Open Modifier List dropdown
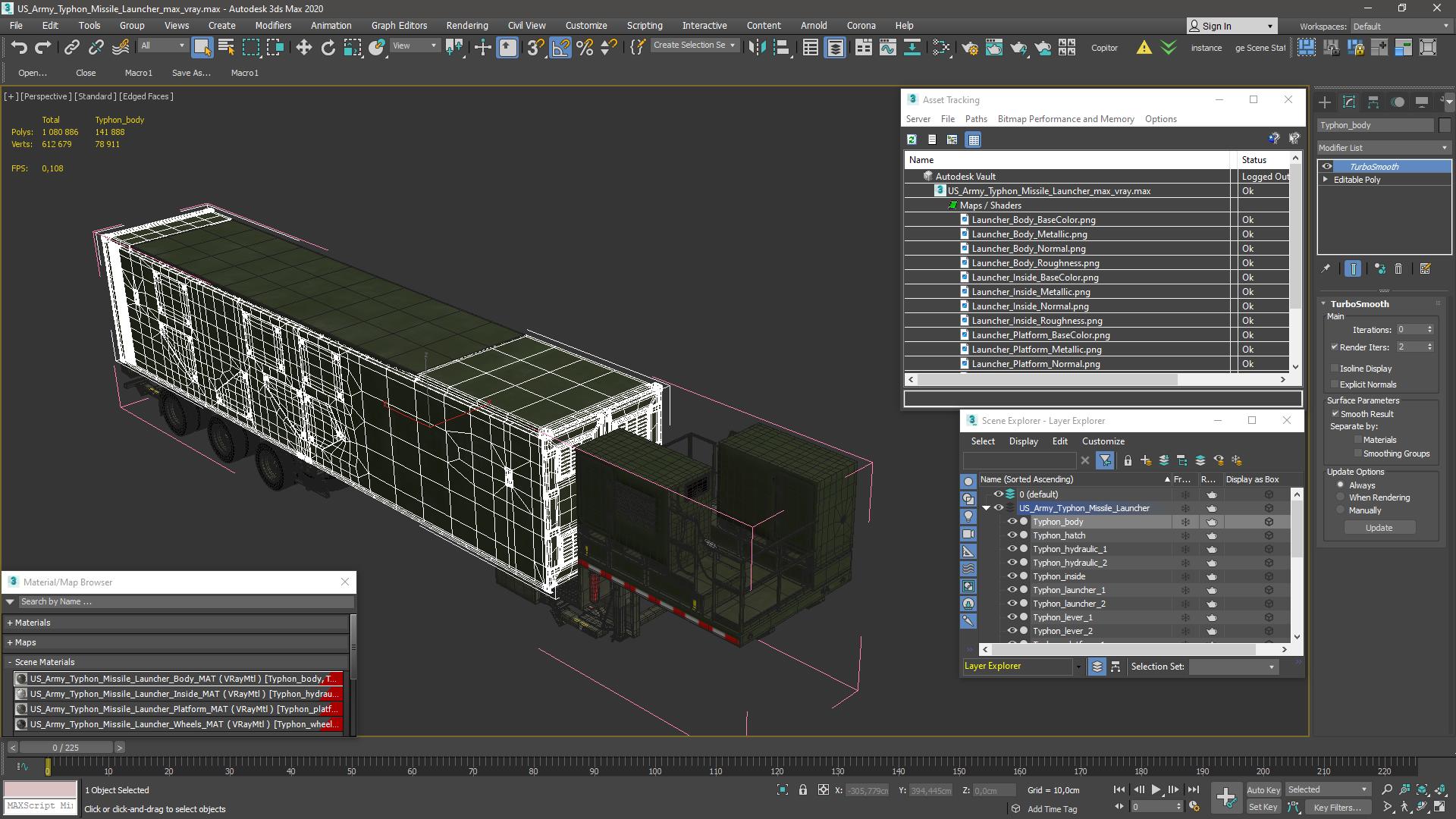The height and width of the screenshot is (819, 1456). click(1383, 148)
